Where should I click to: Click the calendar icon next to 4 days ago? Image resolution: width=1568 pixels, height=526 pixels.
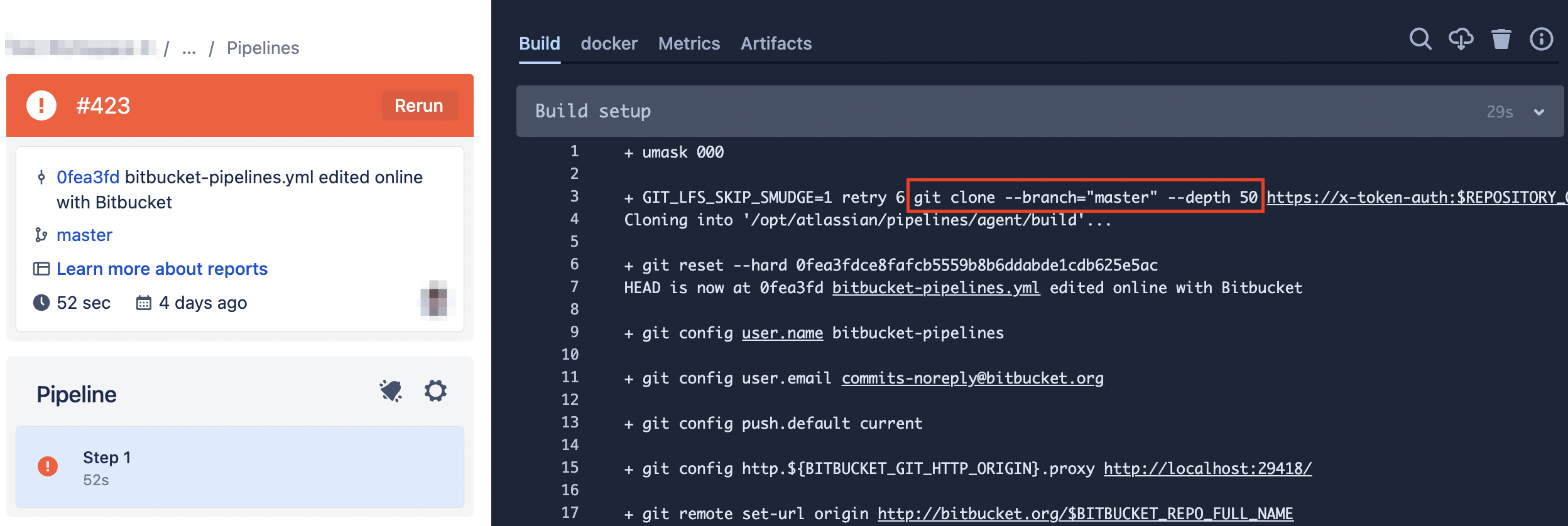[x=144, y=303]
